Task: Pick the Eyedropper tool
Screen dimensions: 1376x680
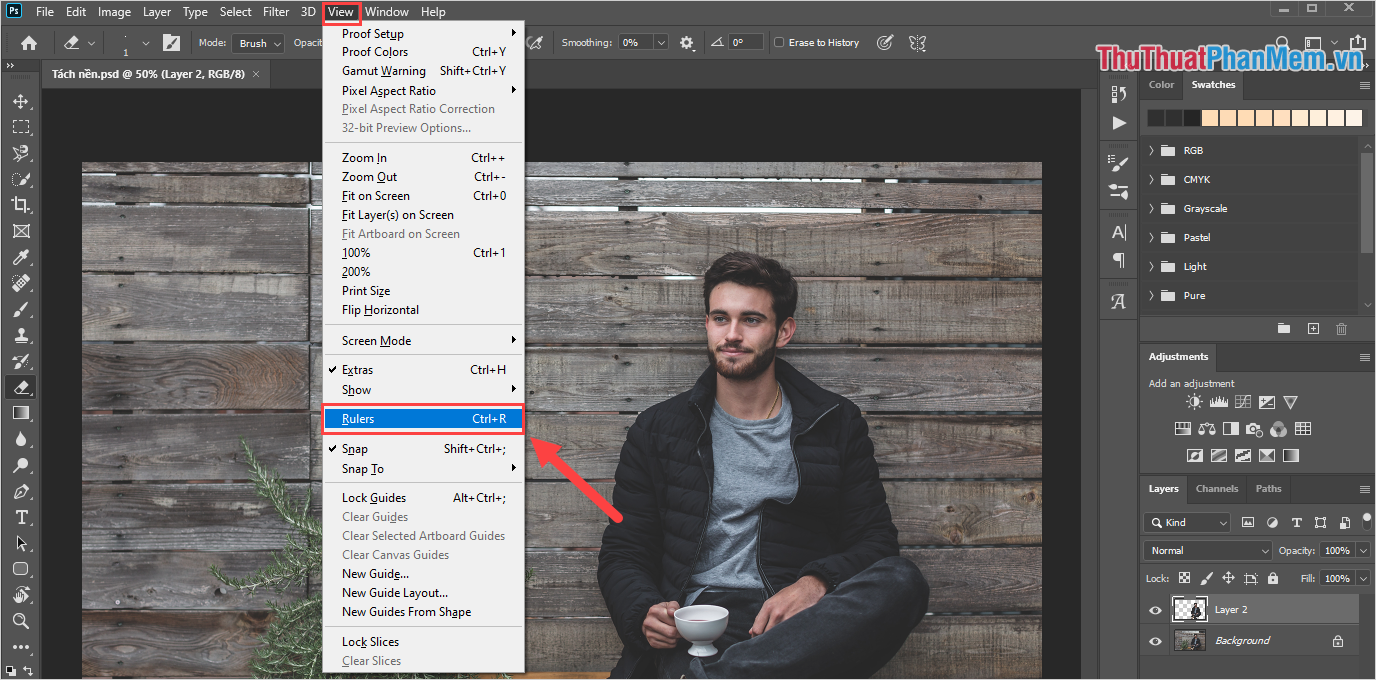Action: pos(20,257)
